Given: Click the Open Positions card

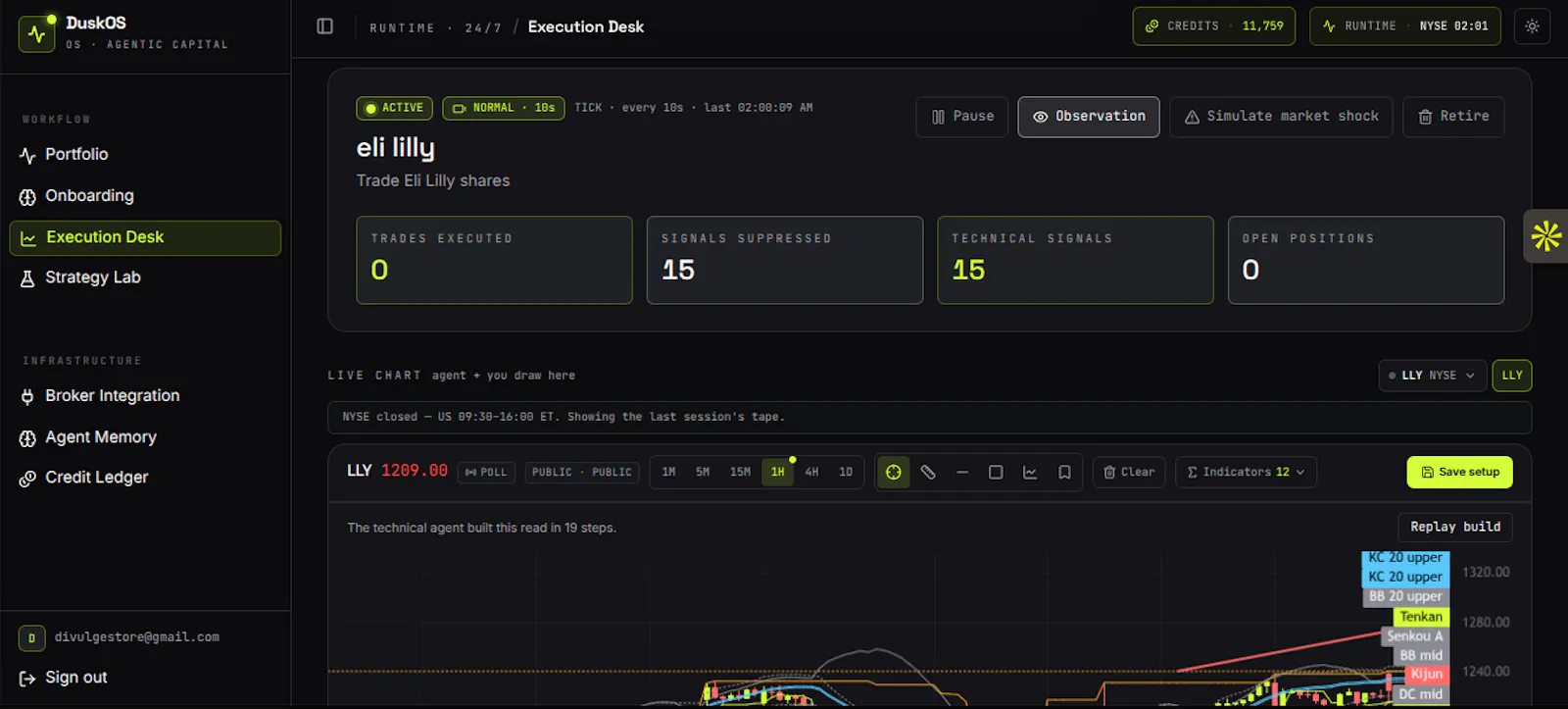Looking at the screenshot, I should [1366, 260].
